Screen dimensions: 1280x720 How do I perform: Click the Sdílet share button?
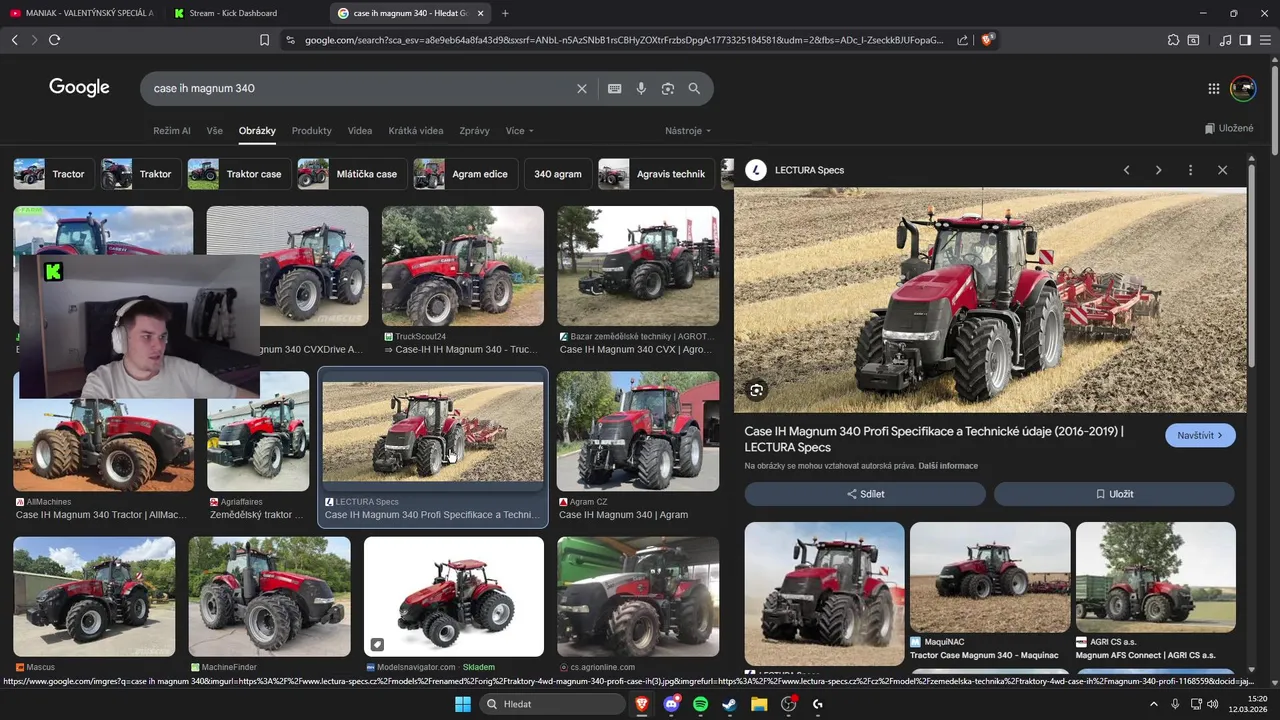click(x=865, y=494)
